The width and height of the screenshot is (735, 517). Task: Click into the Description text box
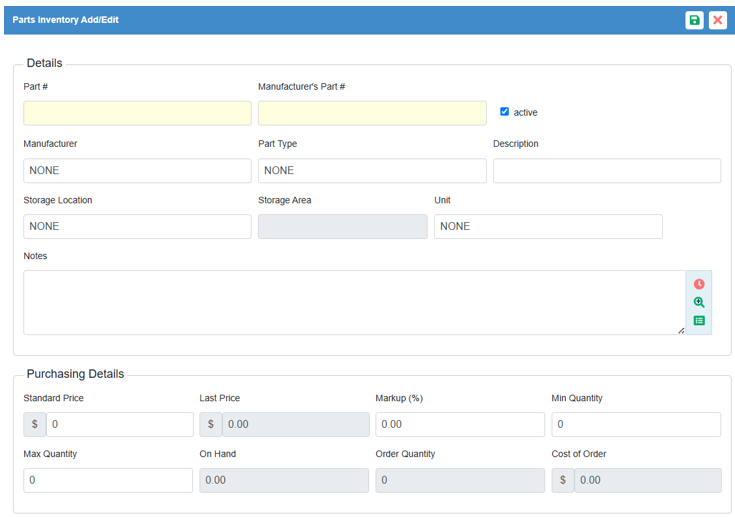(606, 170)
